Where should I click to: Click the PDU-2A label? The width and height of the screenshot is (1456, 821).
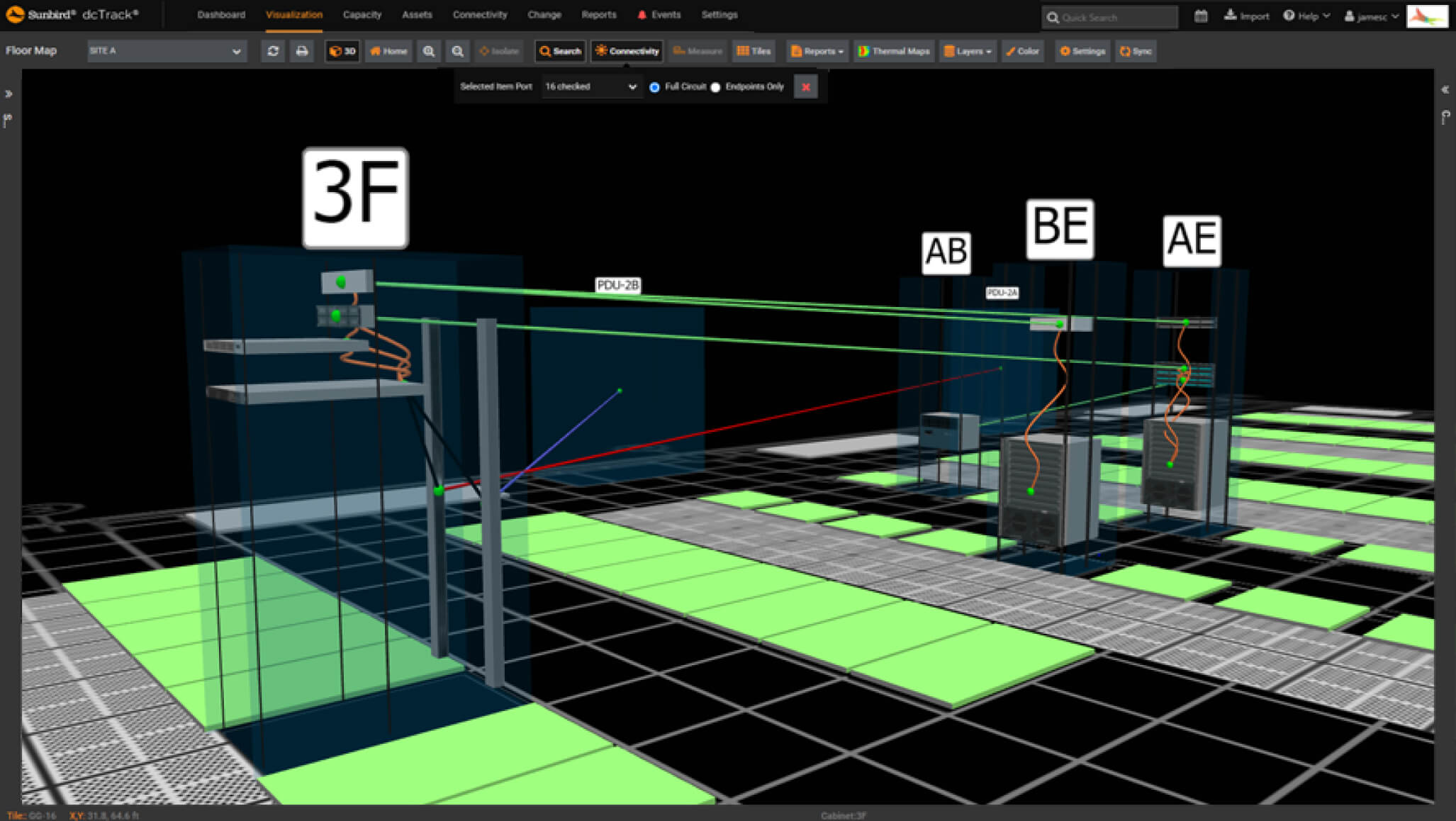pos(1002,293)
